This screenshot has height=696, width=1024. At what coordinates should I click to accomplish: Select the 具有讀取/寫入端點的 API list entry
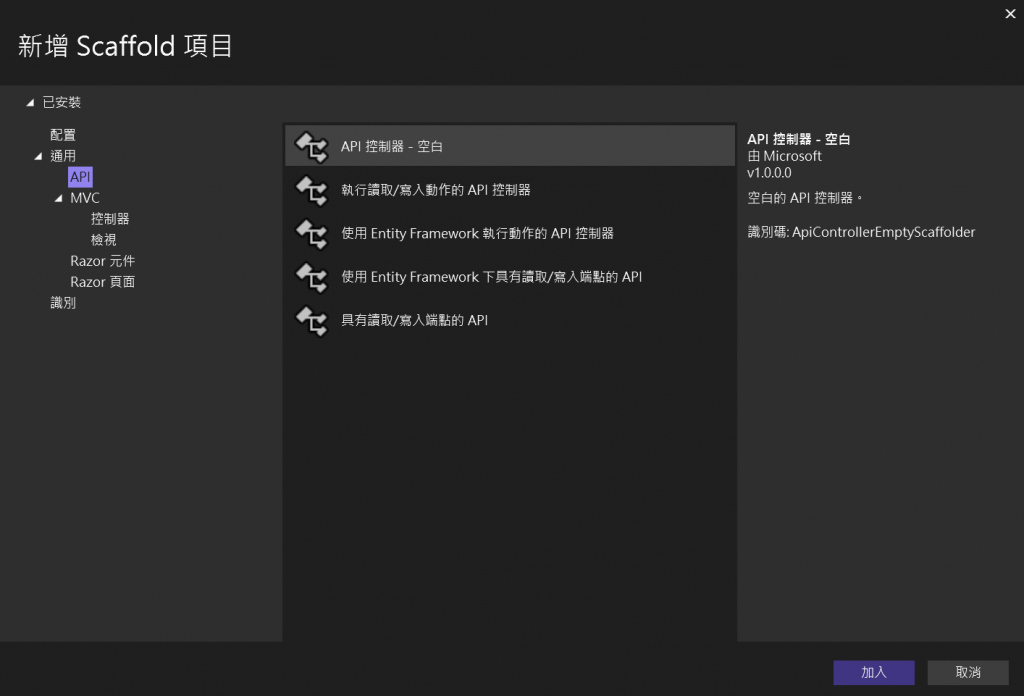510,321
